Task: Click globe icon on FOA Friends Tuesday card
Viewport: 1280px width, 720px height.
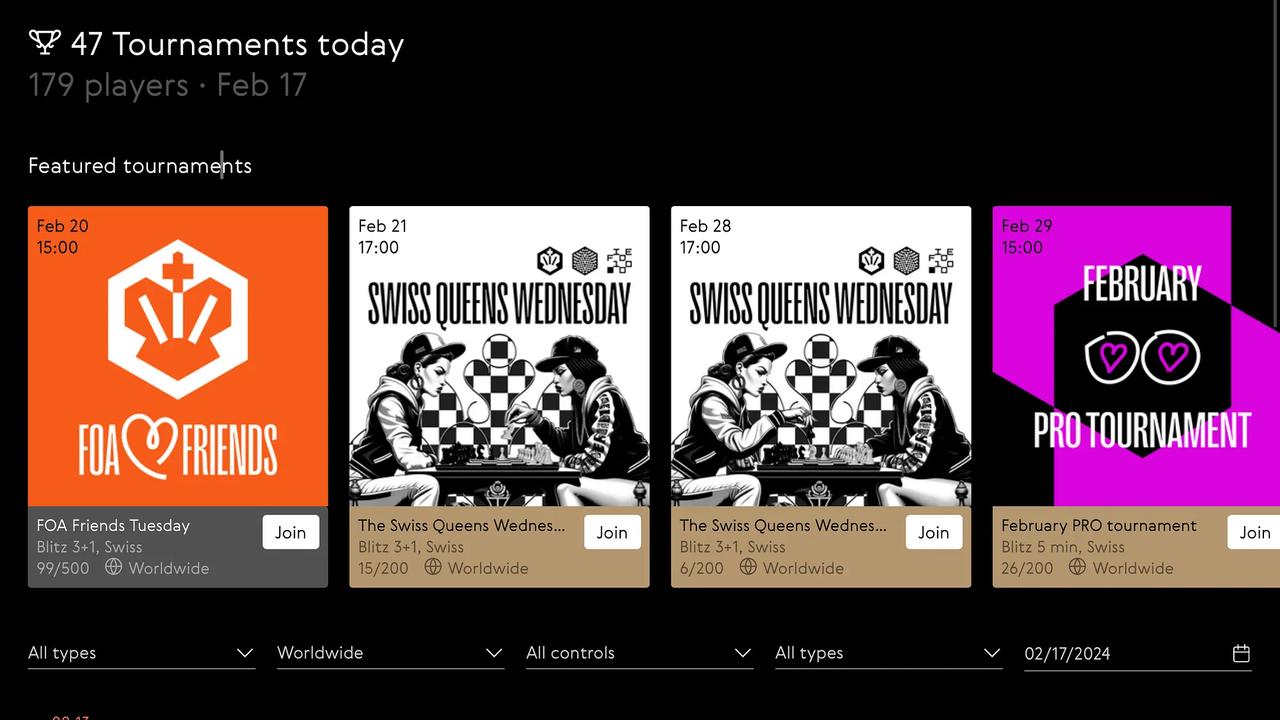Action: 114,567
